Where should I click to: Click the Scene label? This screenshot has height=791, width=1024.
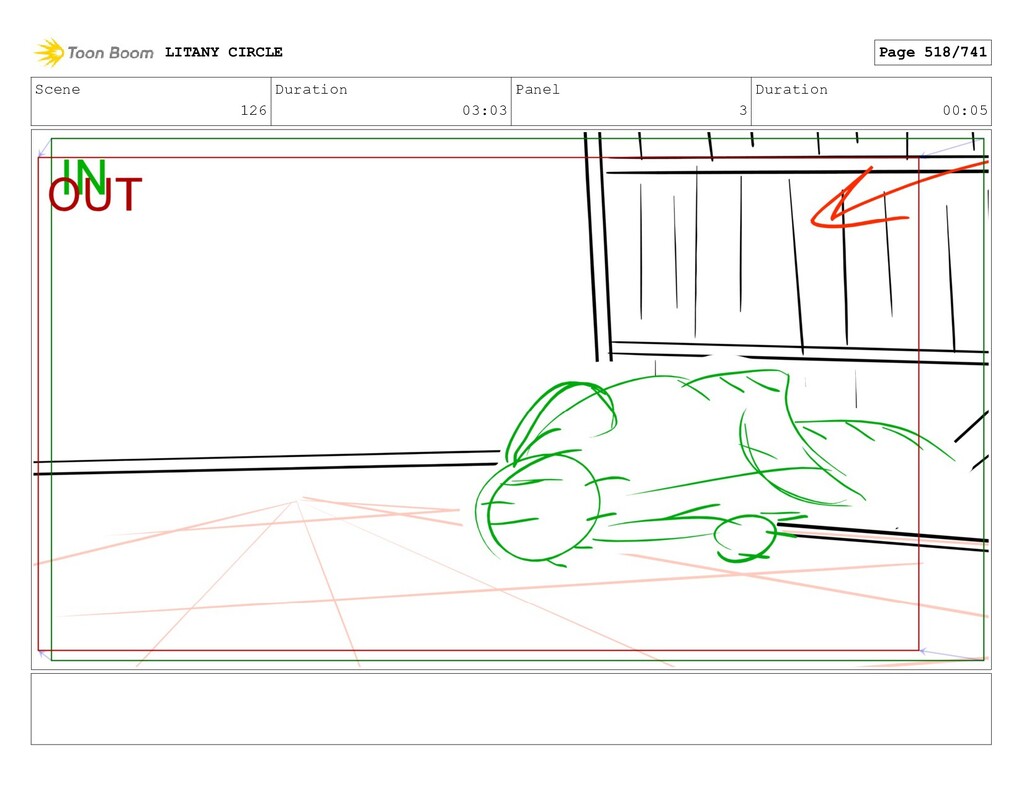pyautogui.click(x=57, y=89)
